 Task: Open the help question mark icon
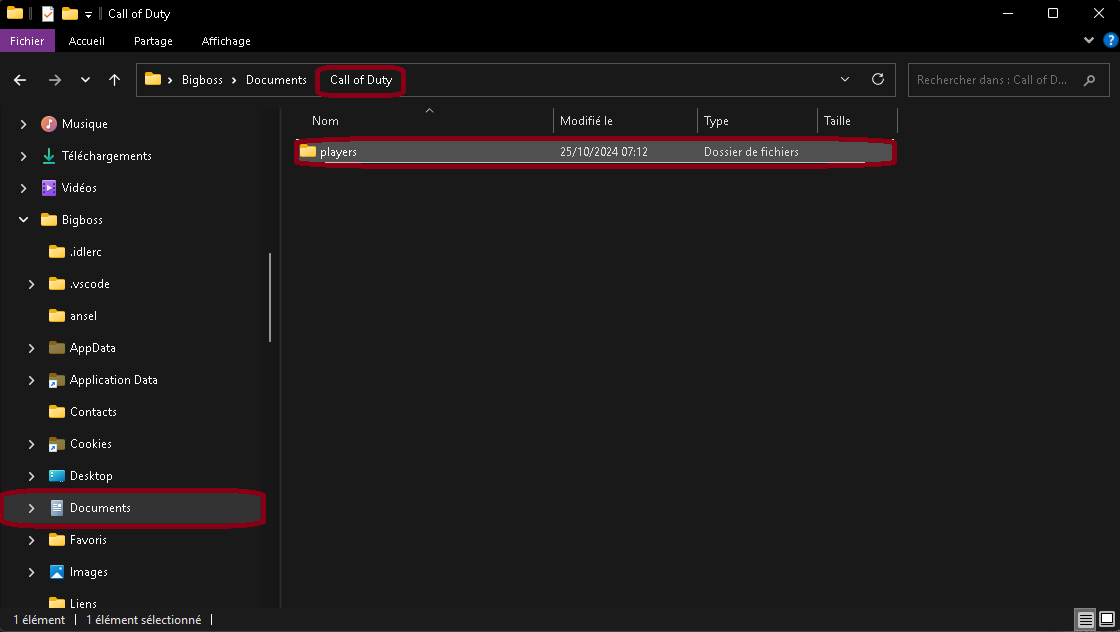[x=1111, y=40]
